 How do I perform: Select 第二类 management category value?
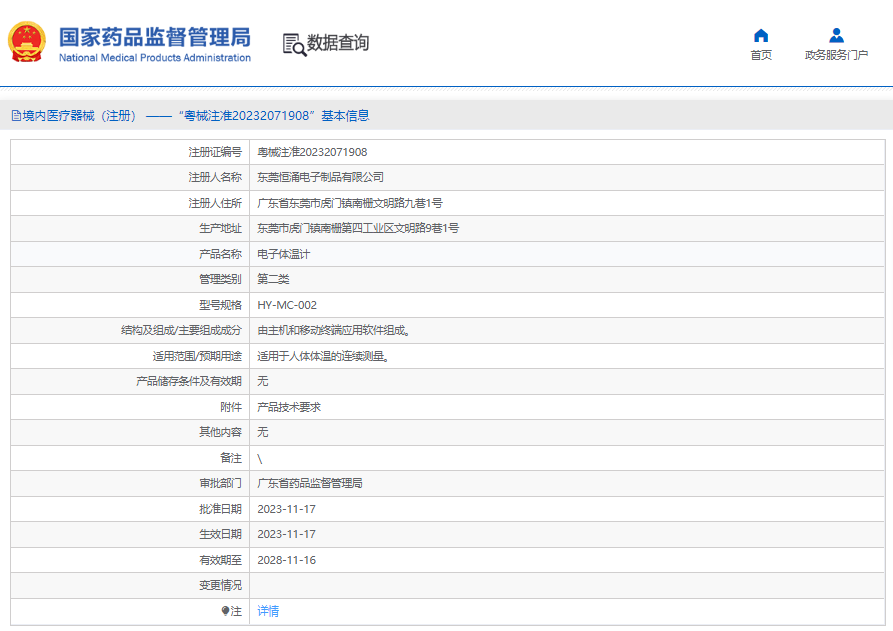click(x=273, y=279)
